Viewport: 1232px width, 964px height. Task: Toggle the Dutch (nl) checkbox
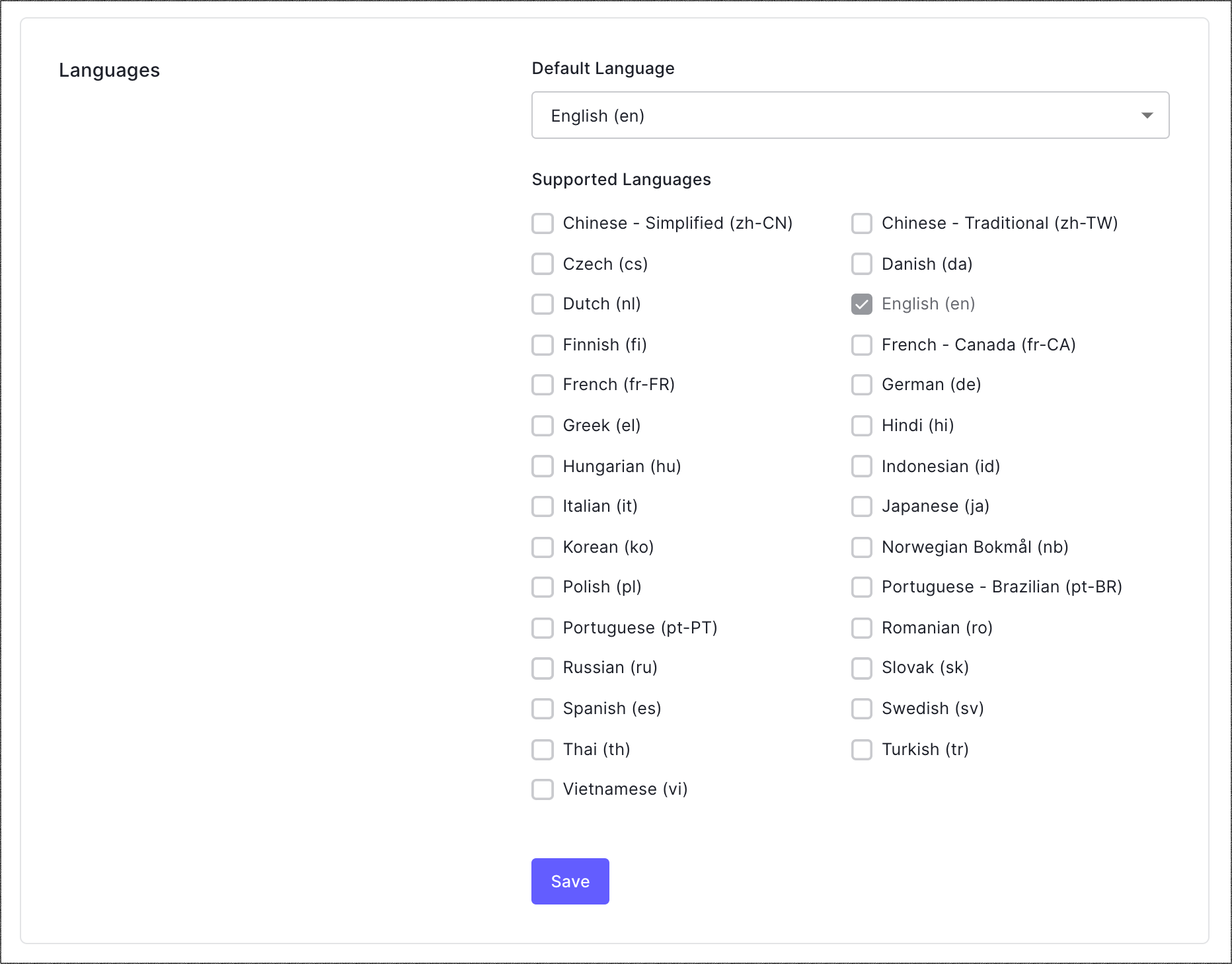coord(543,304)
